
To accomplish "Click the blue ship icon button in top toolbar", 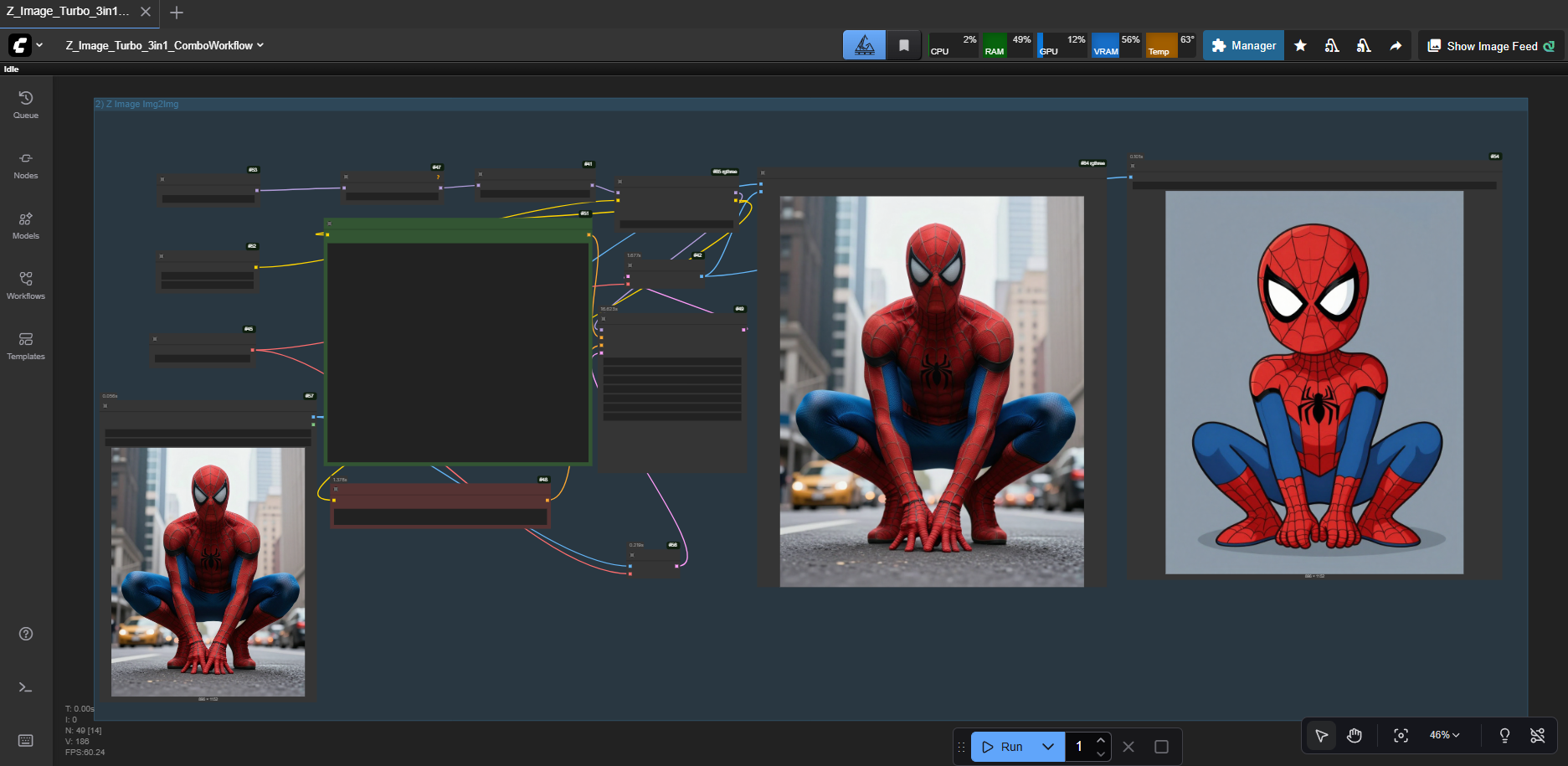I will click(864, 45).
